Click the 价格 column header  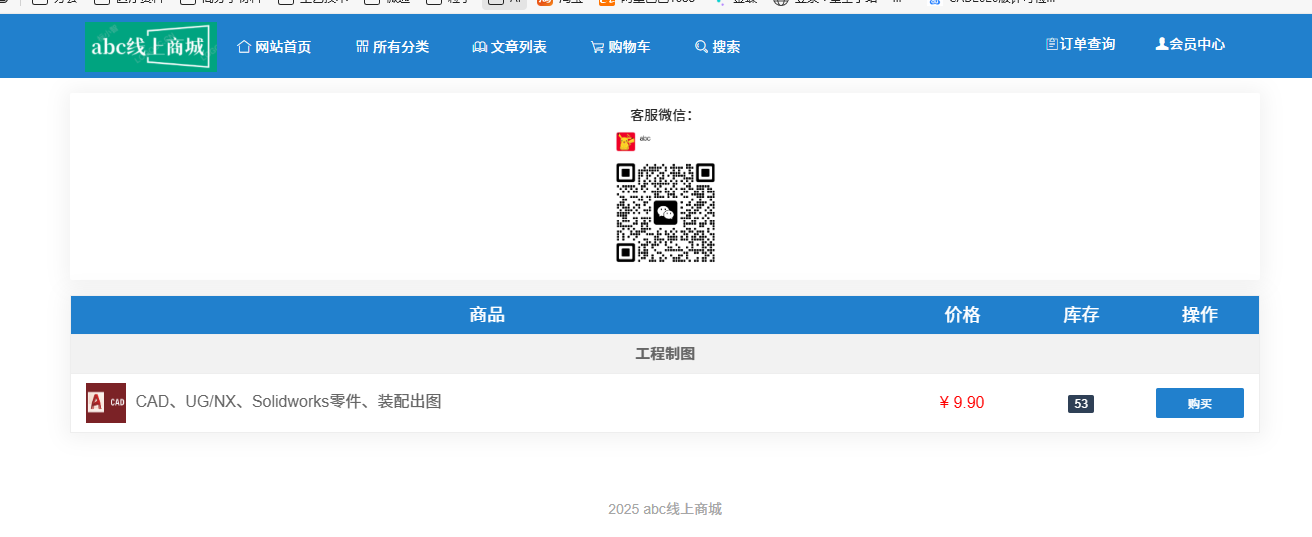tap(962, 315)
